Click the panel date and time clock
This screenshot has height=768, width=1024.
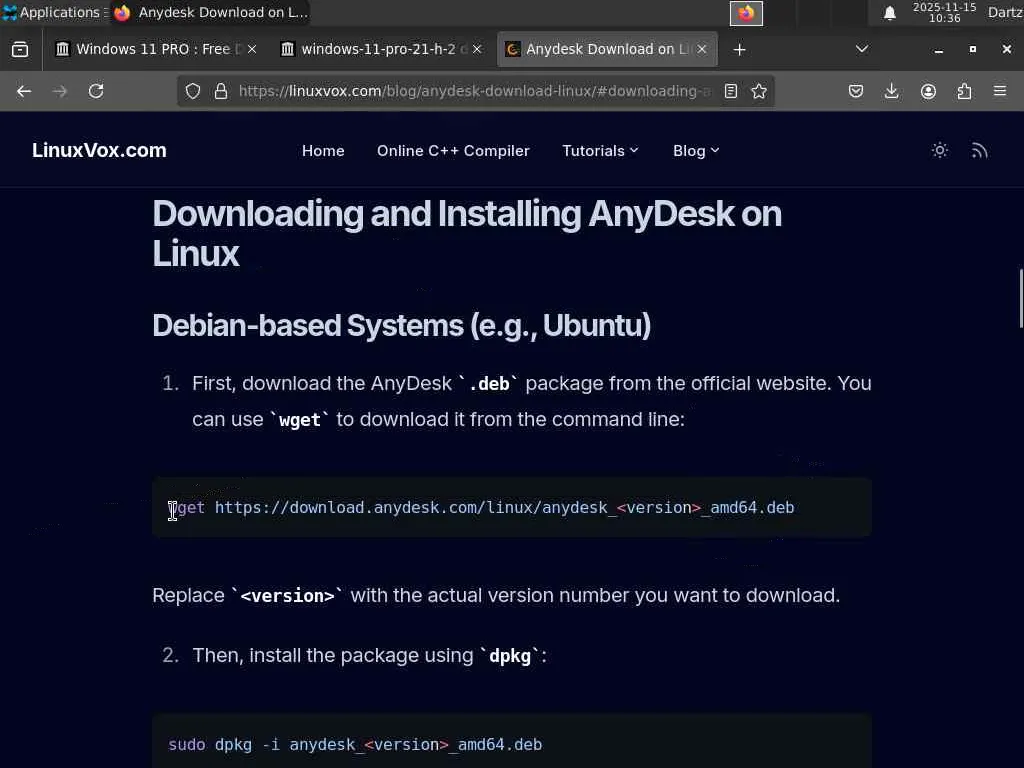point(944,12)
